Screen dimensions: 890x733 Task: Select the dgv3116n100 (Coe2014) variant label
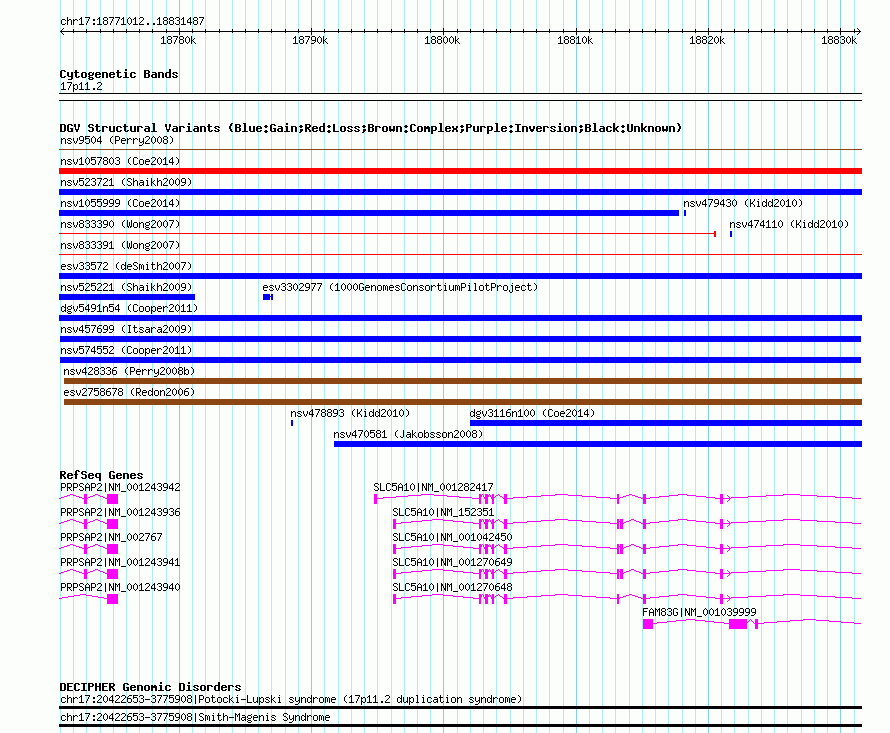(x=532, y=413)
